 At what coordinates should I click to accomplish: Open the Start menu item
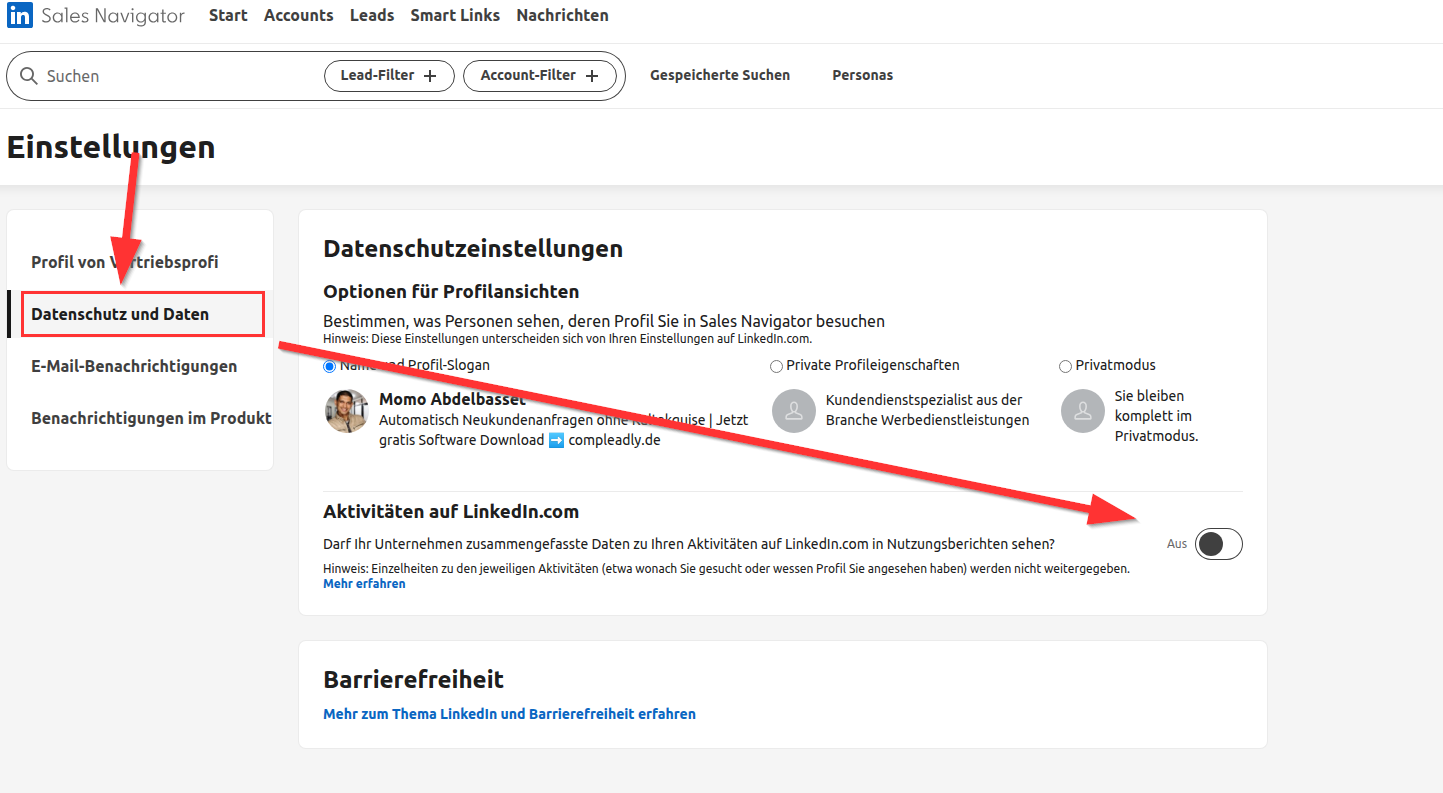click(228, 16)
